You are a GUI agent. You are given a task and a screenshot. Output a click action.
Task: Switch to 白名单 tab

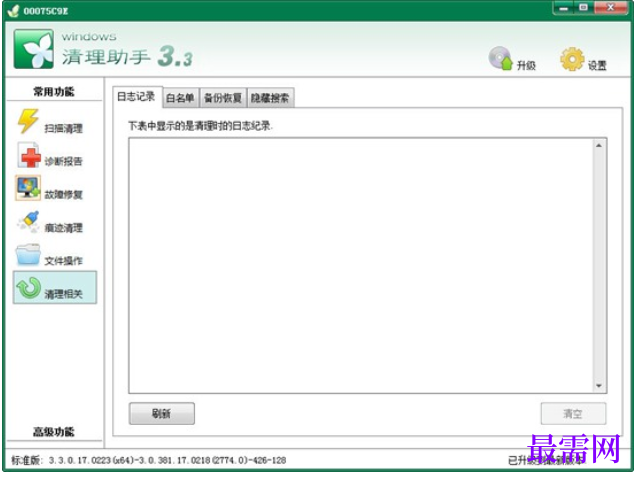pyautogui.click(x=180, y=98)
